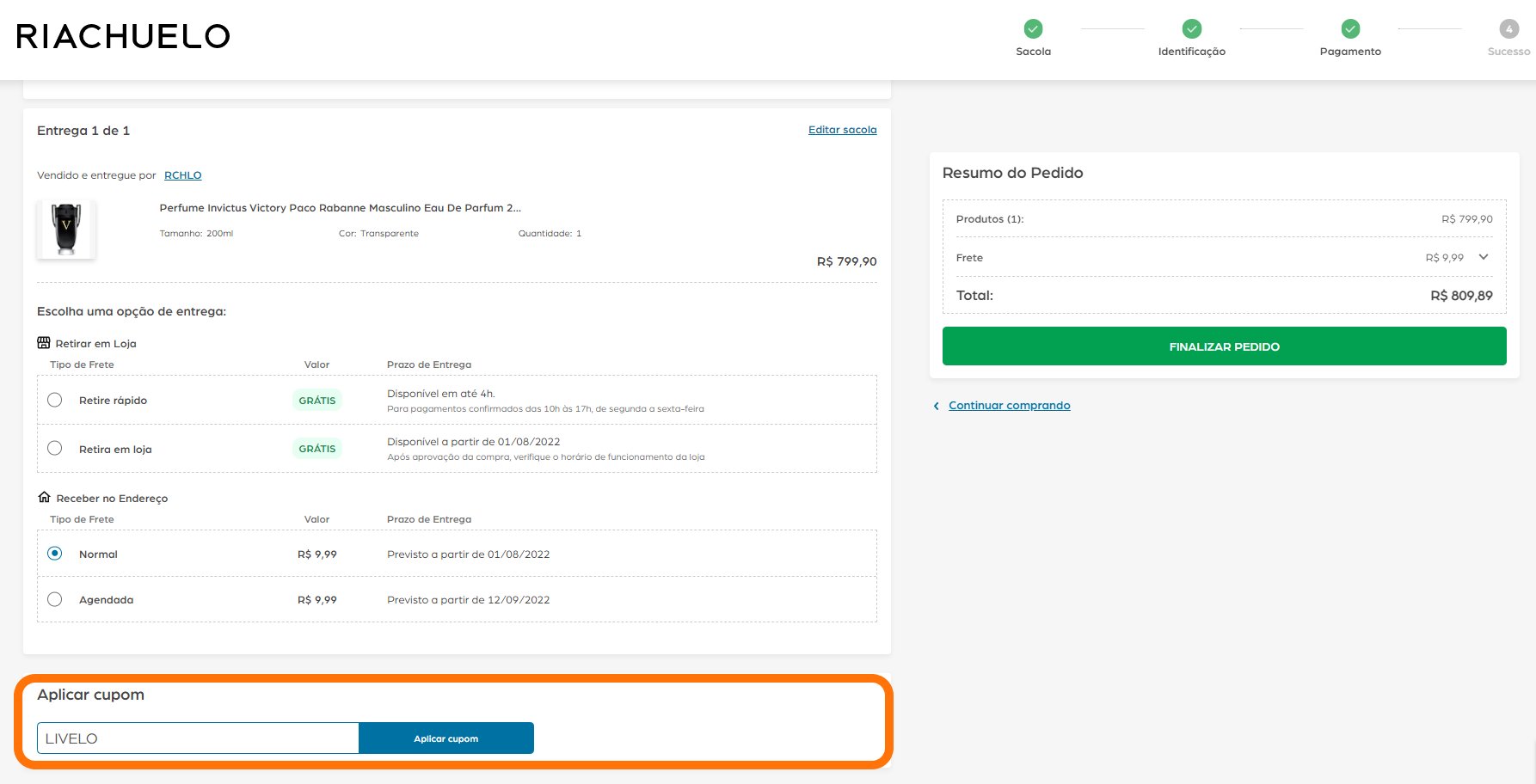Click 'Disponível em até 4h.' text
This screenshot has width=1536, height=784.
pyautogui.click(x=441, y=394)
